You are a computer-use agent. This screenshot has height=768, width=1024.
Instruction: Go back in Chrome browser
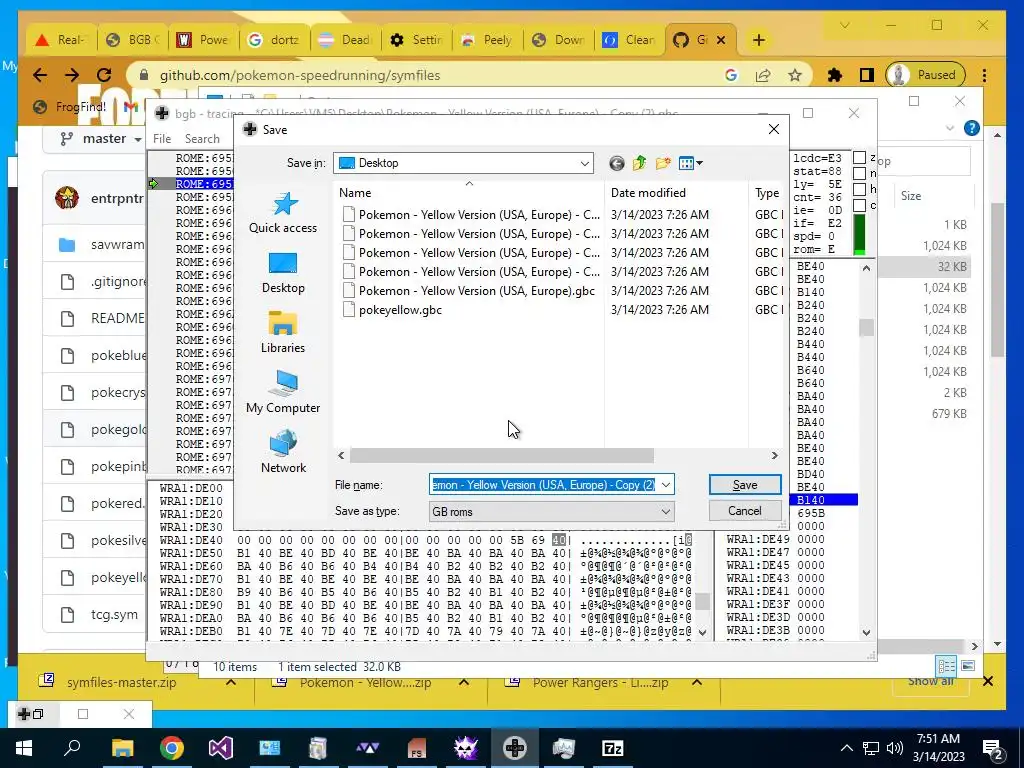pyautogui.click(x=40, y=75)
